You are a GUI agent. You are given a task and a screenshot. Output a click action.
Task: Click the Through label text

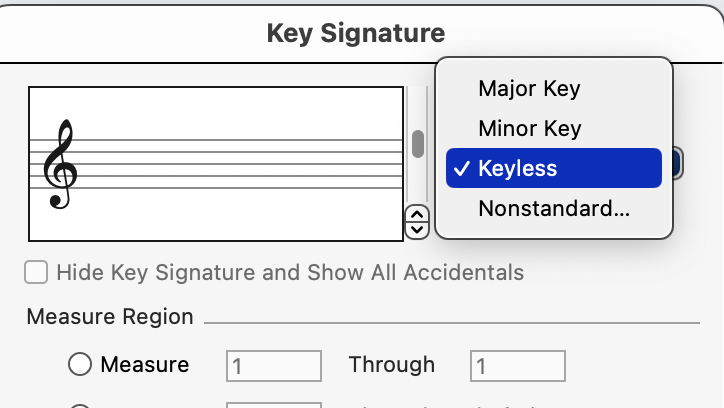[x=391, y=365]
